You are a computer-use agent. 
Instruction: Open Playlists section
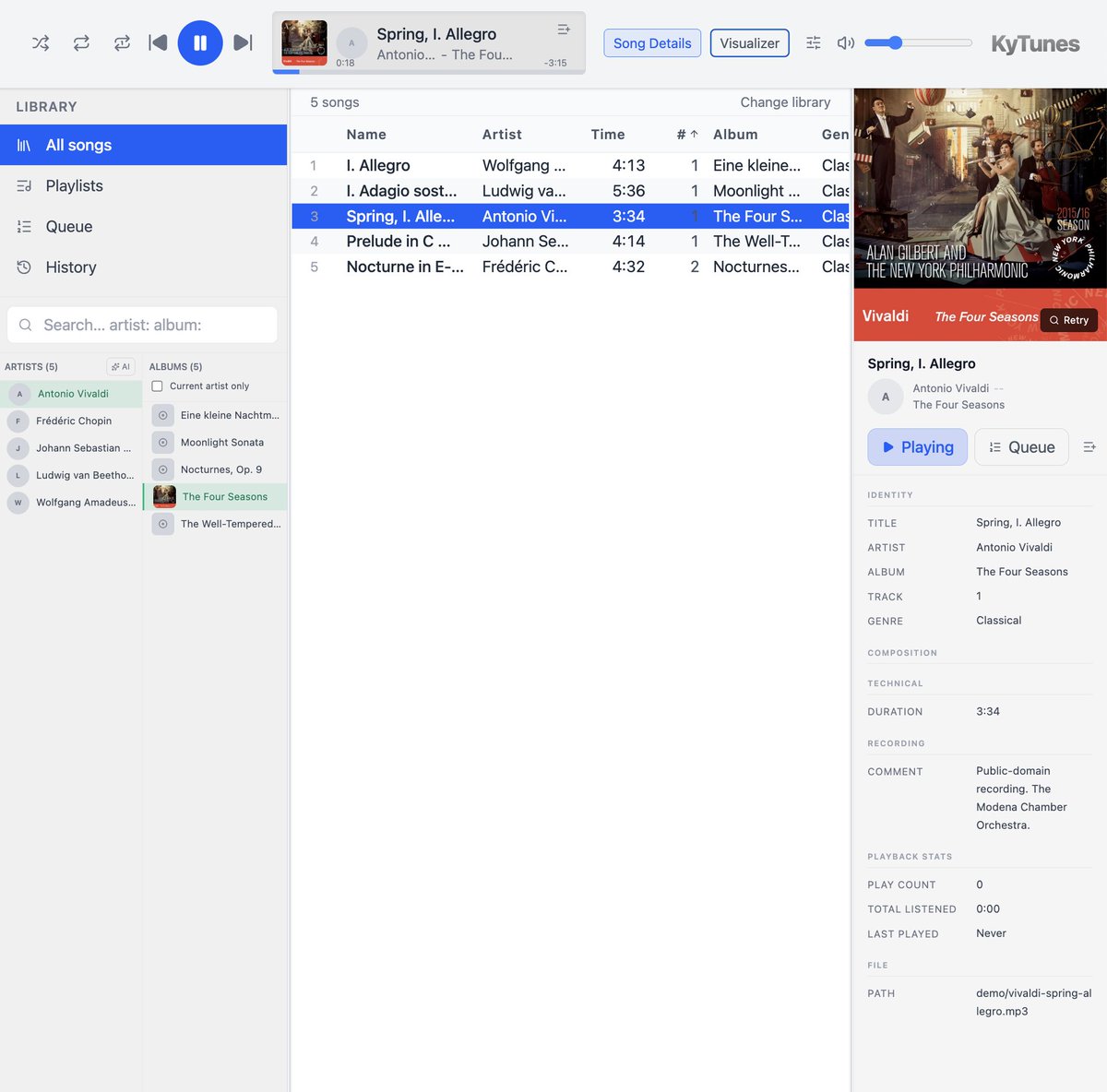(144, 185)
